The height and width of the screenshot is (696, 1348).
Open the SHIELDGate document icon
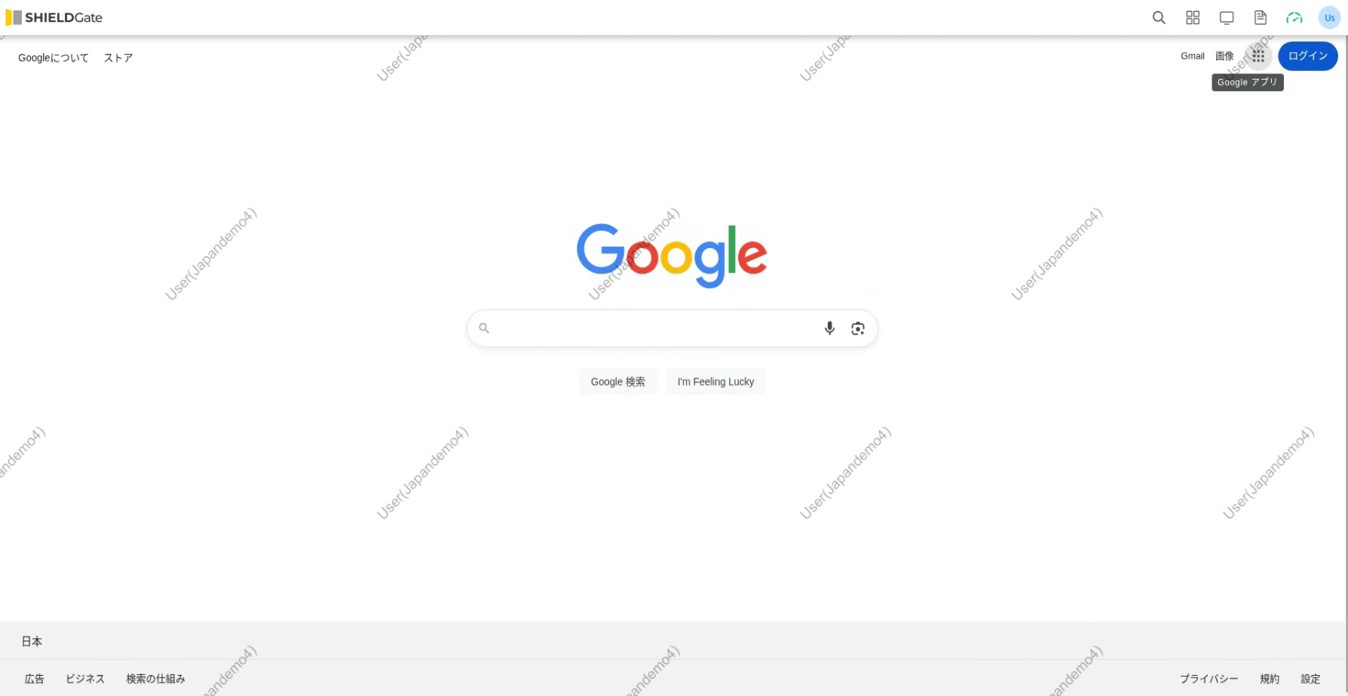point(1260,17)
